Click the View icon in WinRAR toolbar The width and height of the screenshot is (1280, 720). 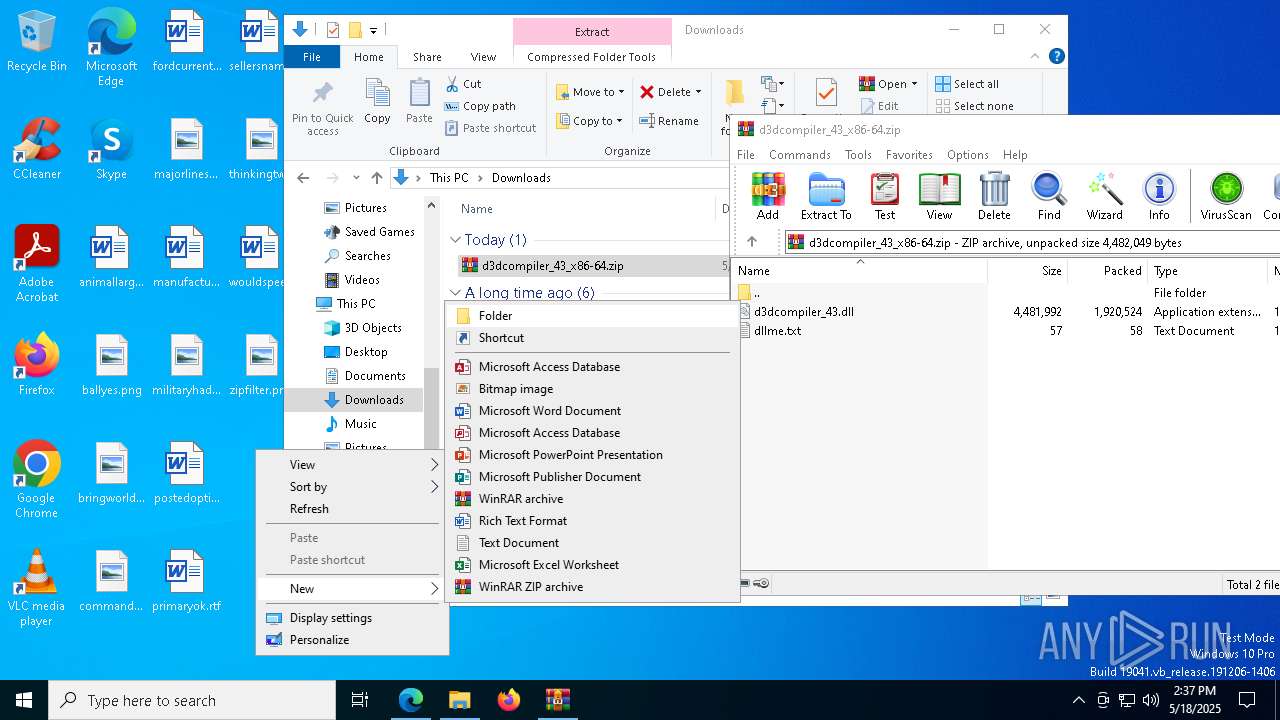point(939,196)
